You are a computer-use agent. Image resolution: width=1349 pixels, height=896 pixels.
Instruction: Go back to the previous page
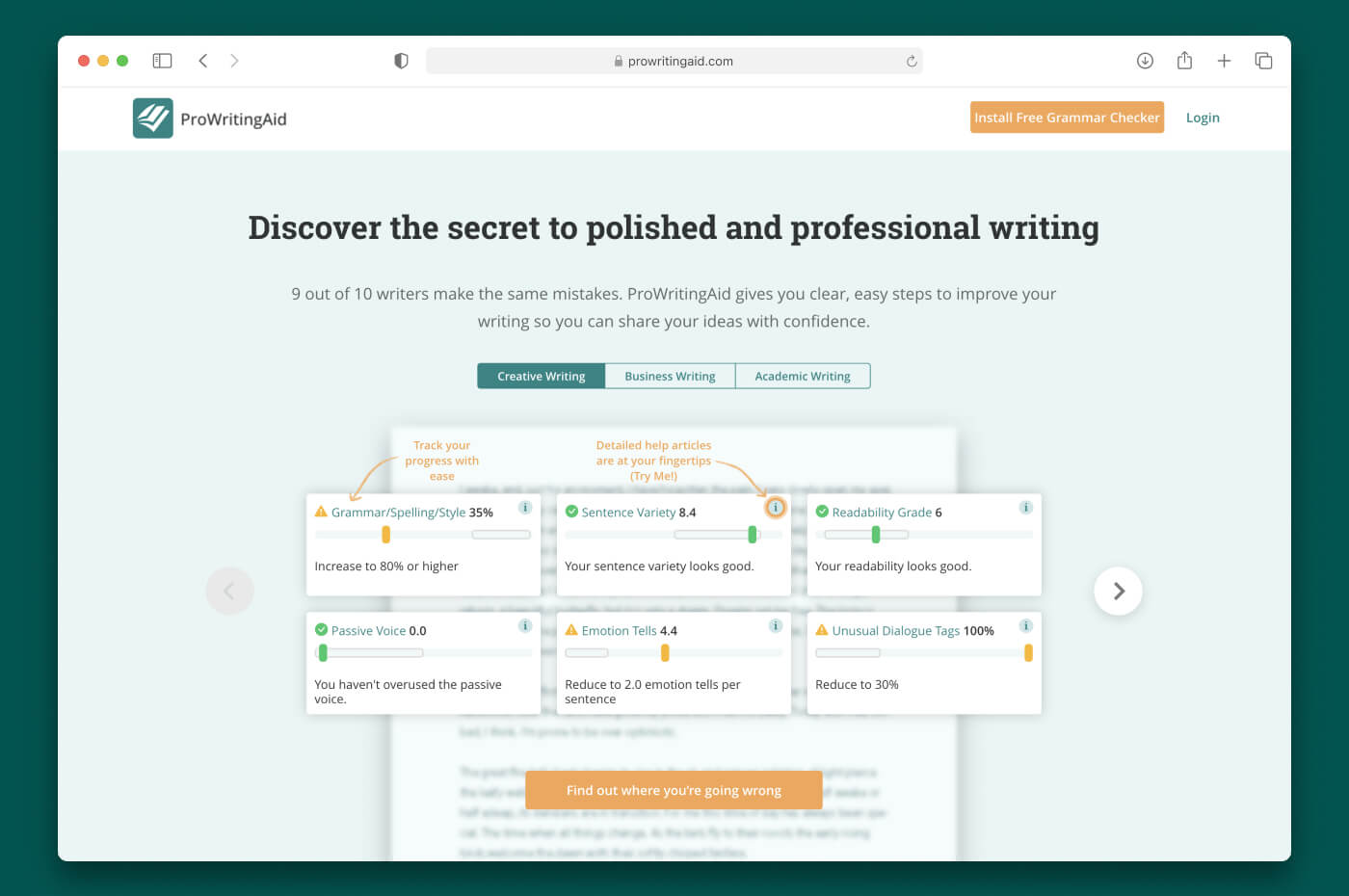click(203, 61)
